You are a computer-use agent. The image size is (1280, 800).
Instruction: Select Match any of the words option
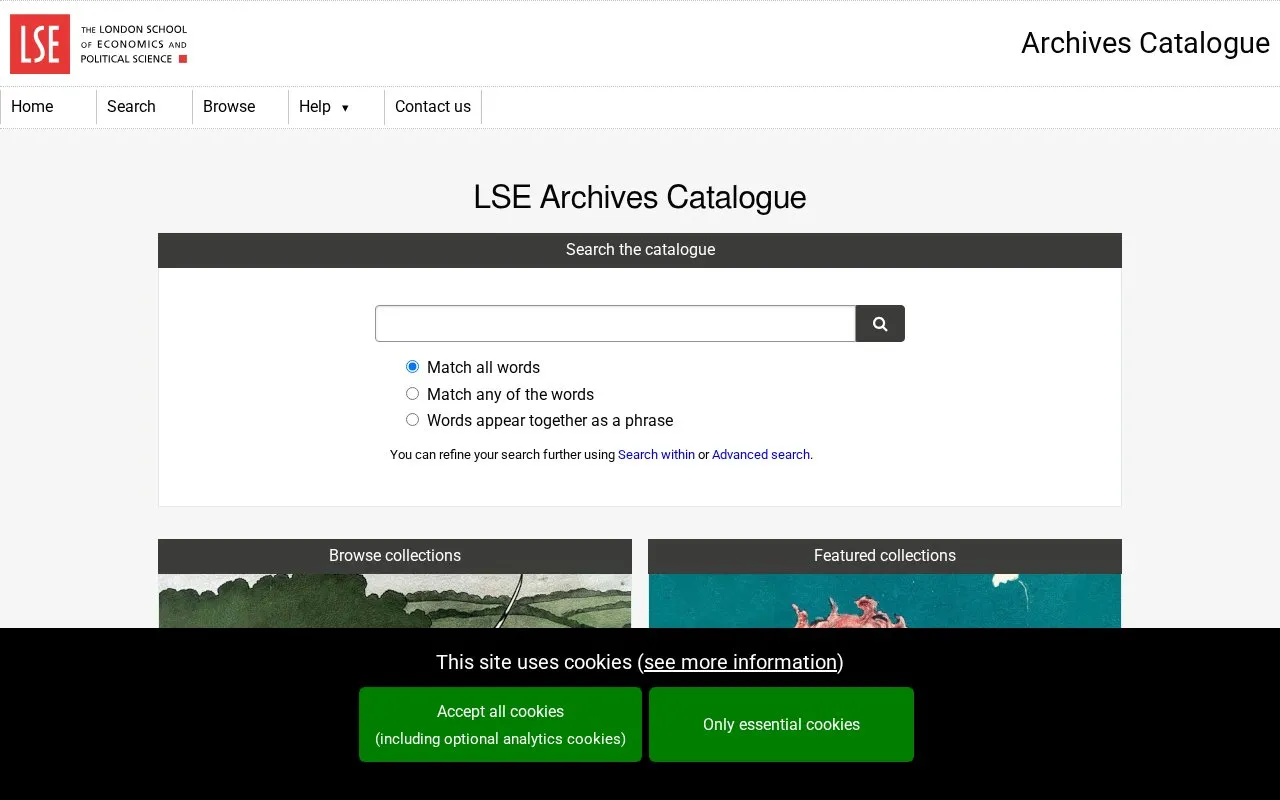(x=412, y=394)
